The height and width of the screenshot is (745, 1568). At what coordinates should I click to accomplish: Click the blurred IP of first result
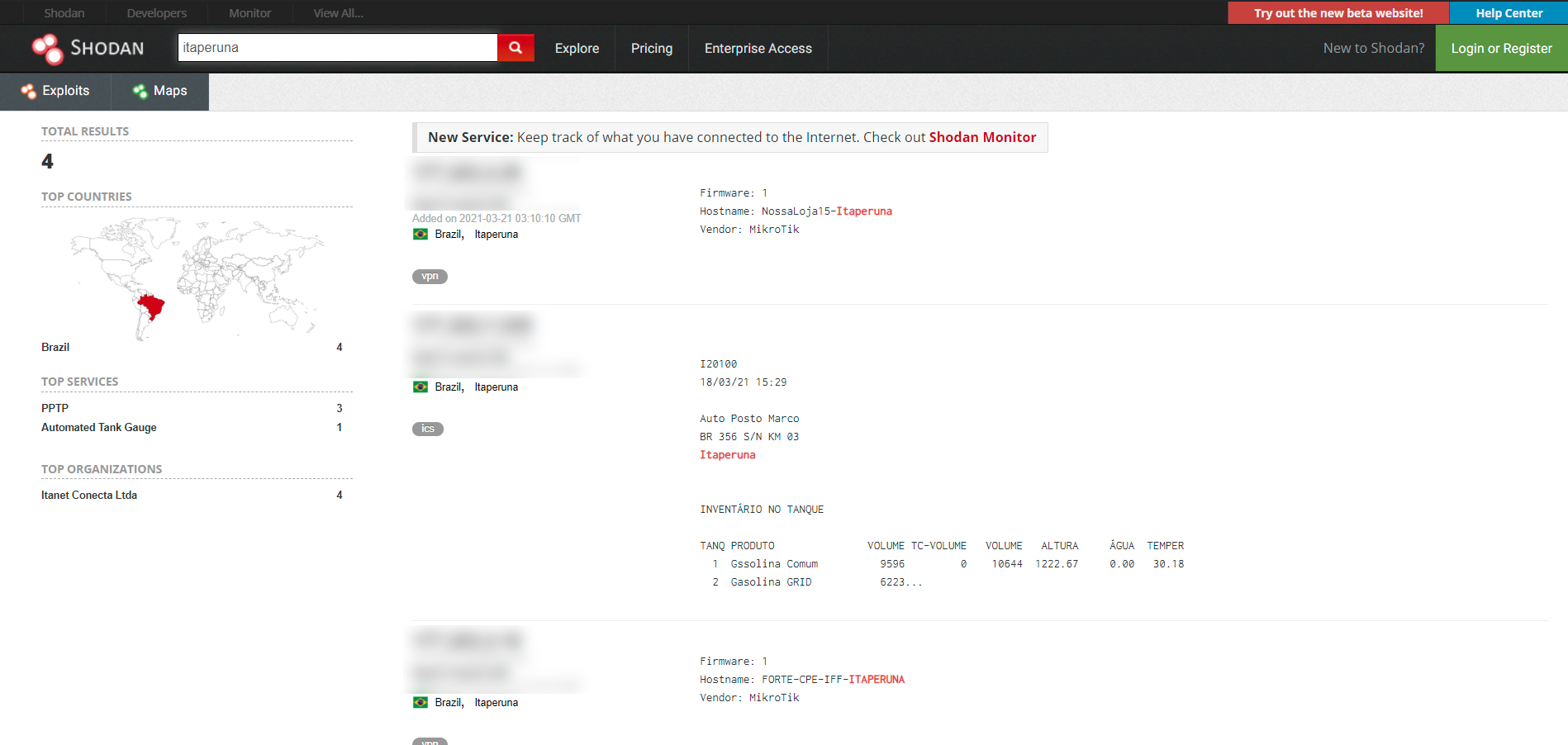(468, 173)
